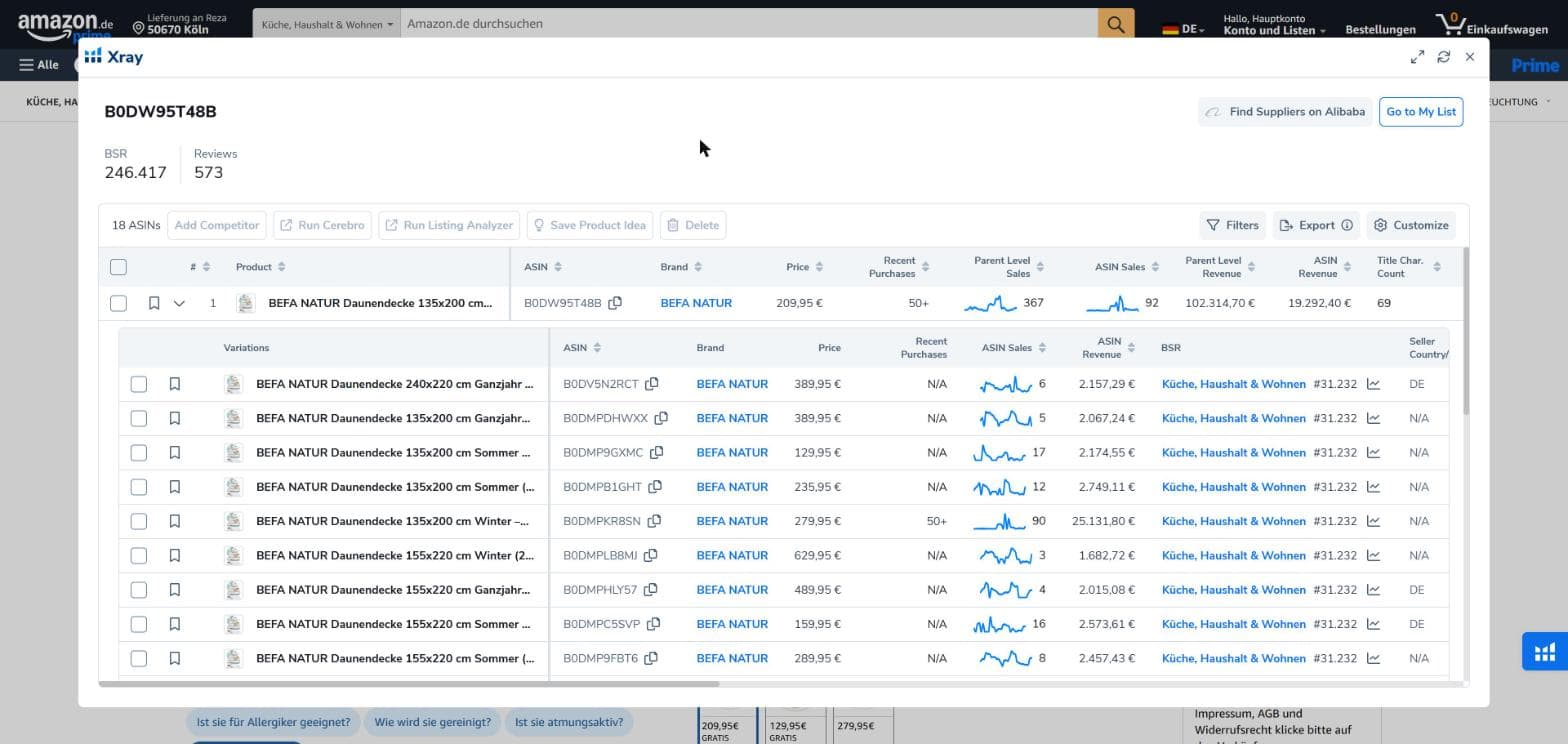Screen dimensions: 1568x744
Task: Bookmark the parent product row 1
Action: pos(154,303)
